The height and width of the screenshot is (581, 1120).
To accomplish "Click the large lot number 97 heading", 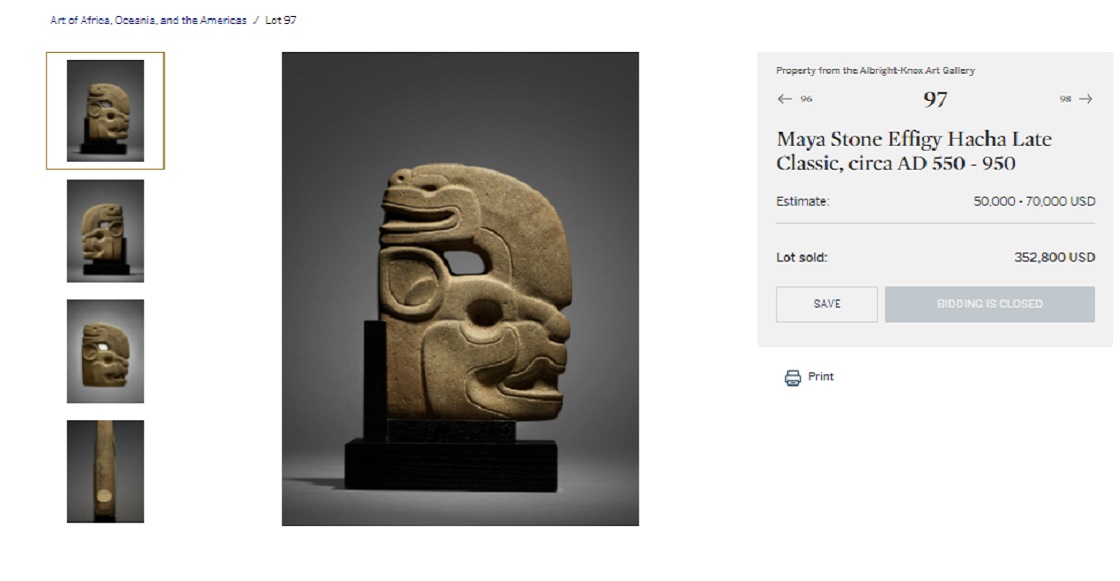I will 935,99.
